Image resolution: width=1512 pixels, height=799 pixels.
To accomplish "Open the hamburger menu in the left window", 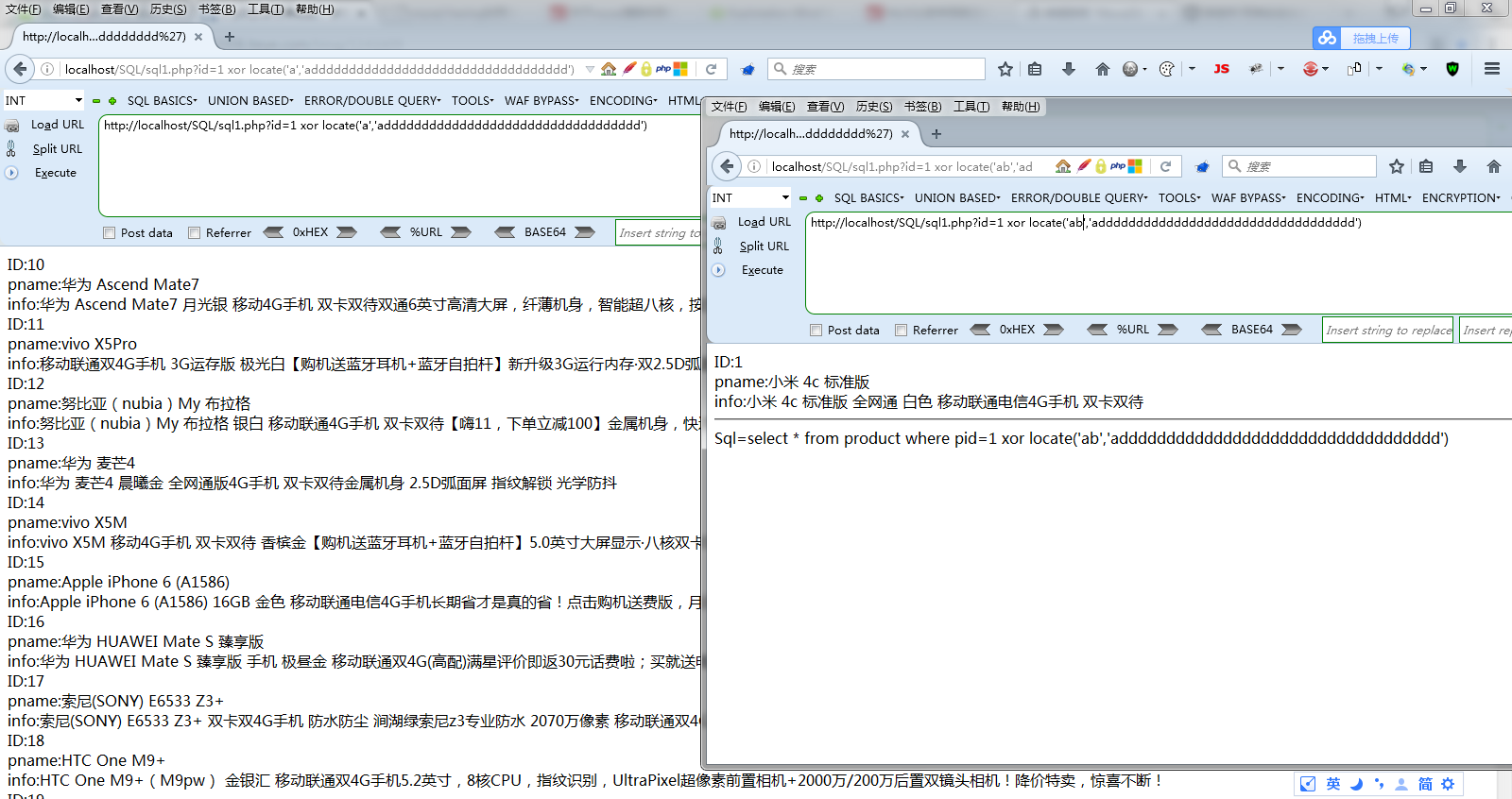I will click(1492, 69).
